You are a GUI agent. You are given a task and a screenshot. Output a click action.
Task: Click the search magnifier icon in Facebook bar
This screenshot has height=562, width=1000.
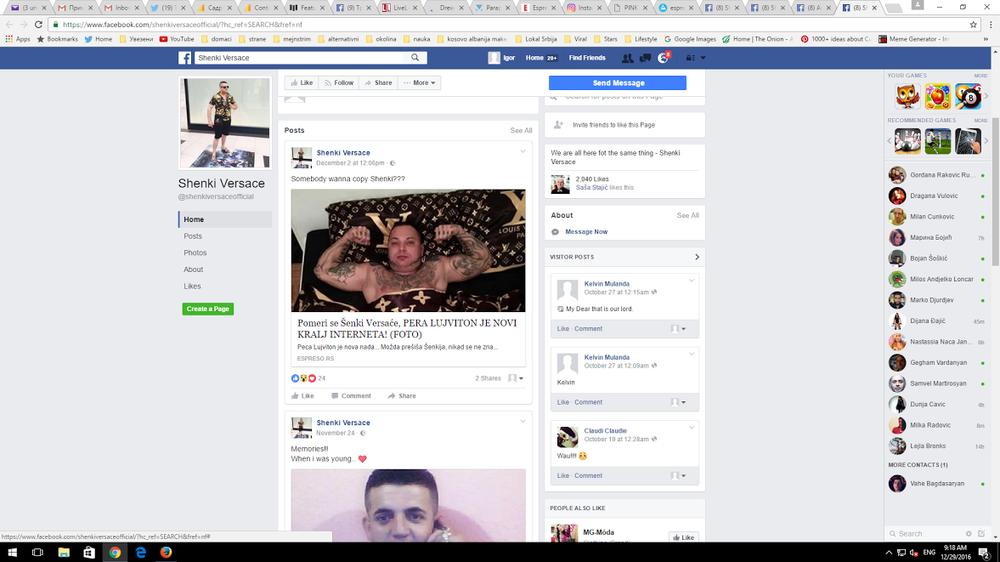[417, 58]
